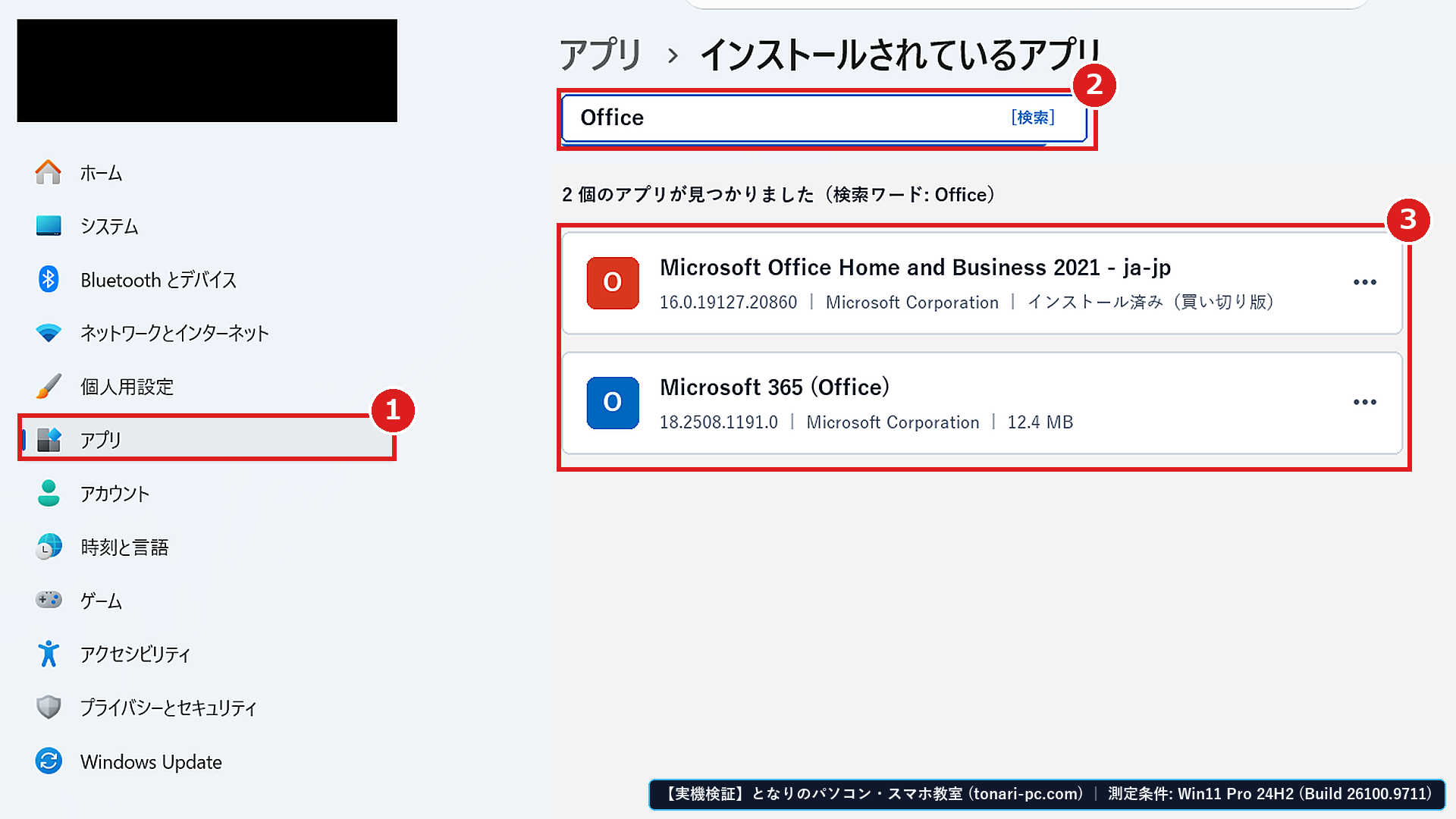Screen dimensions: 1456x819
Task: Open ネットワークとインターネット settings
Action: point(174,333)
